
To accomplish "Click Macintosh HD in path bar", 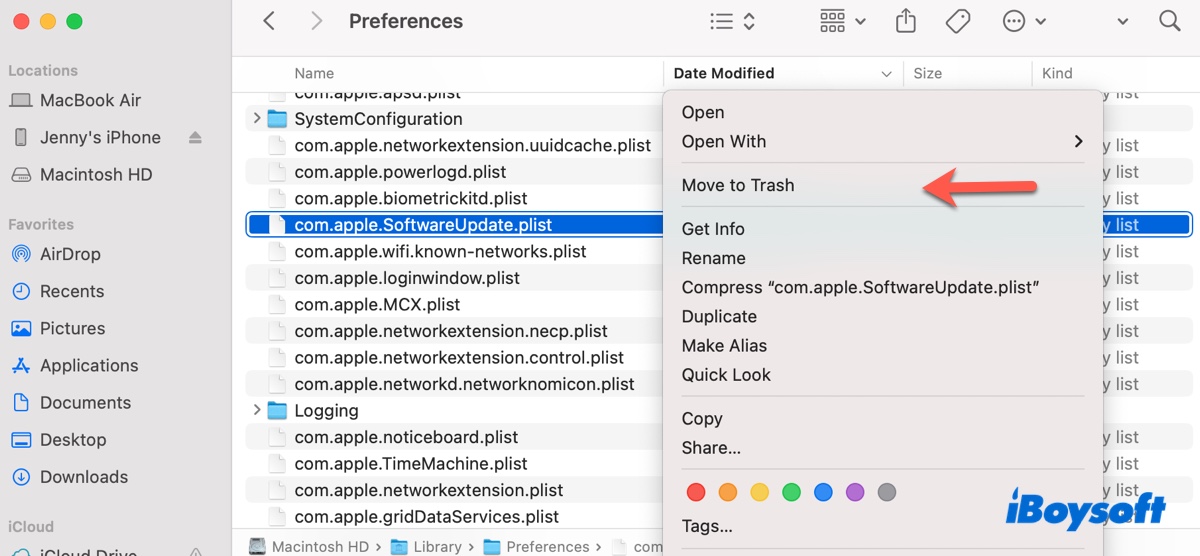I will click(308, 547).
